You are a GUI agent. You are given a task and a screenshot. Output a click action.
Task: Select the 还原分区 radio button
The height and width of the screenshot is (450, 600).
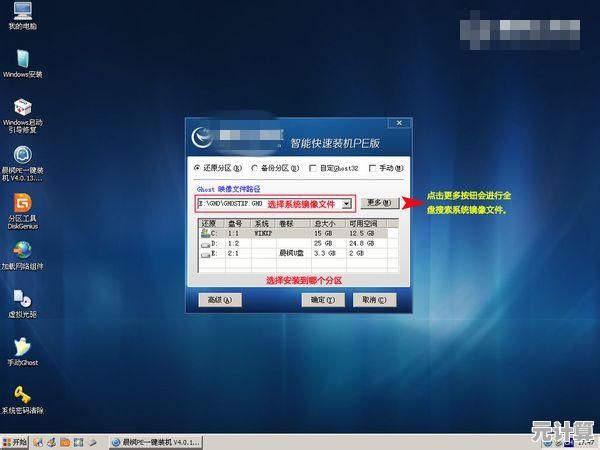(x=198, y=168)
